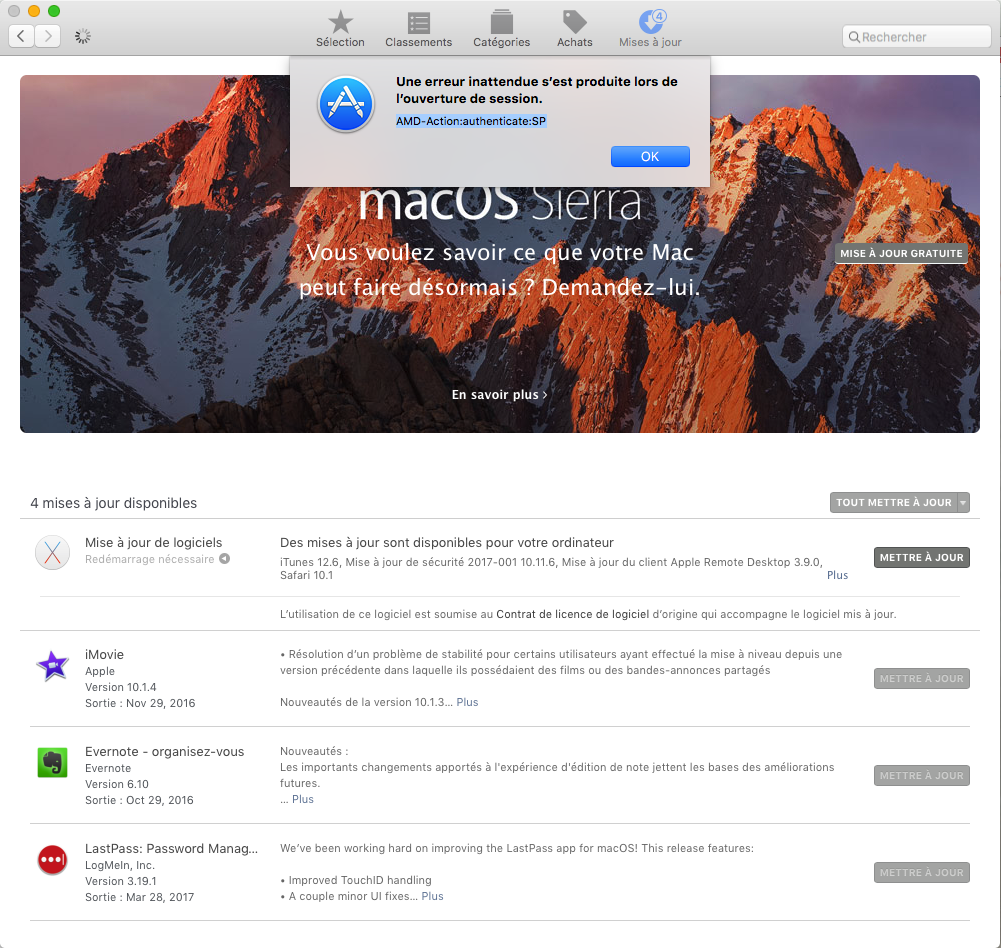Click the iMovie app icon
Viewport: 1001px width, 948px height.
click(x=52, y=665)
